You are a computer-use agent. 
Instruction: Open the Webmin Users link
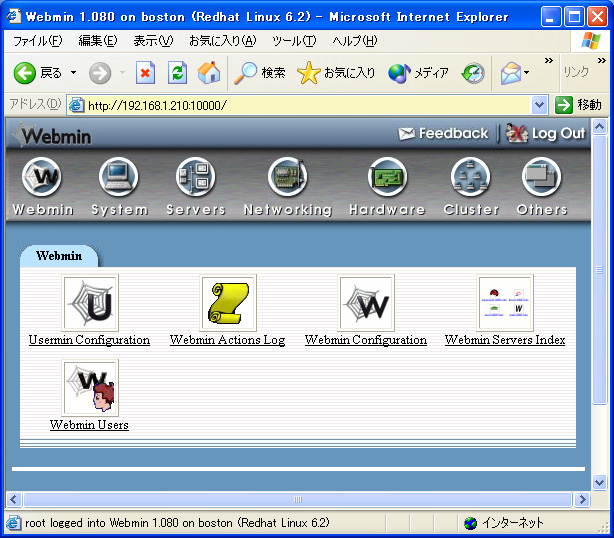(89, 425)
